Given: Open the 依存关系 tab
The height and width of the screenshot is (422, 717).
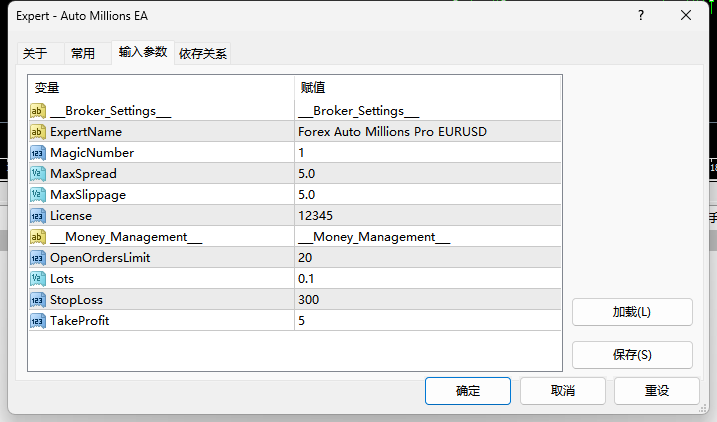Looking at the screenshot, I should 203,53.
